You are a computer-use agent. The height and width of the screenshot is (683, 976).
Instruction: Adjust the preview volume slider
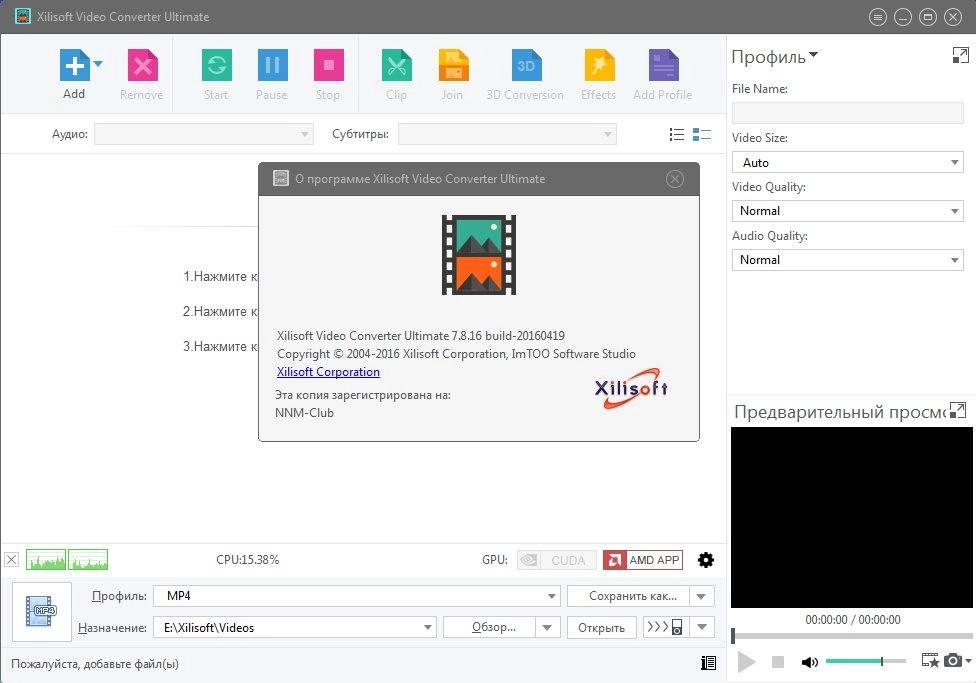coord(865,661)
